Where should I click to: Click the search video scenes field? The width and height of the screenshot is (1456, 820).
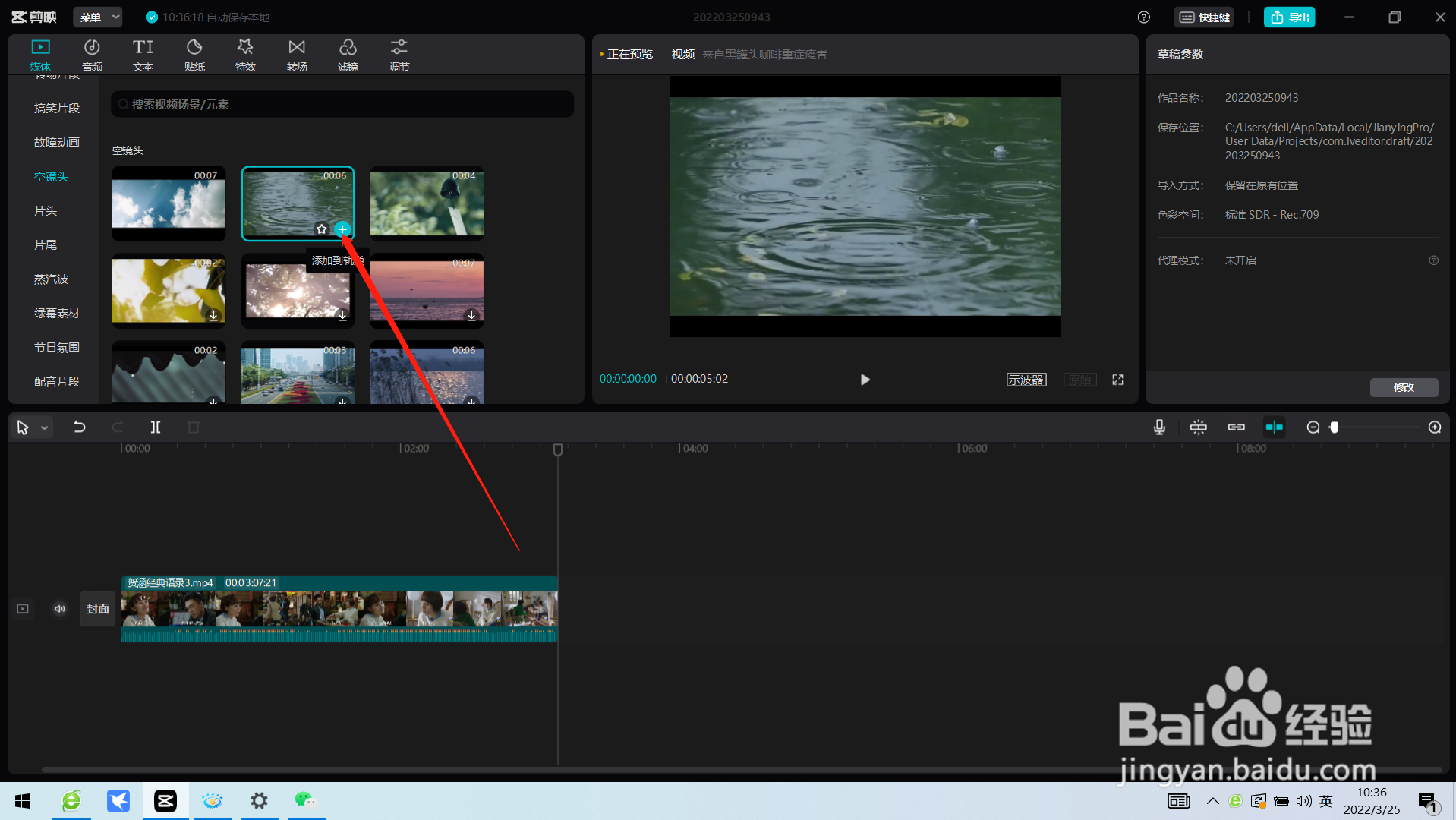(342, 104)
